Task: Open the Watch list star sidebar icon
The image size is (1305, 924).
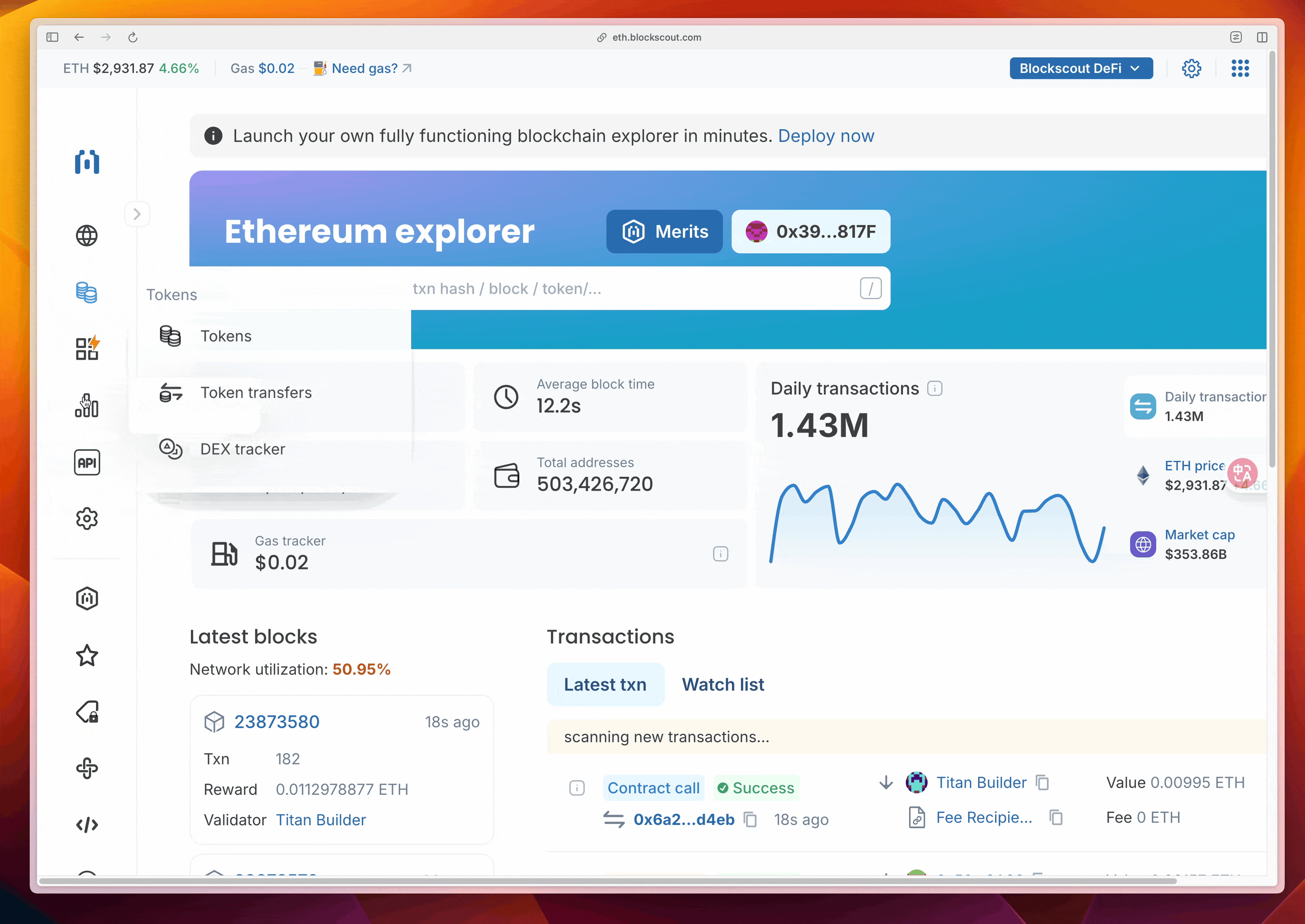Action: click(87, 655)
